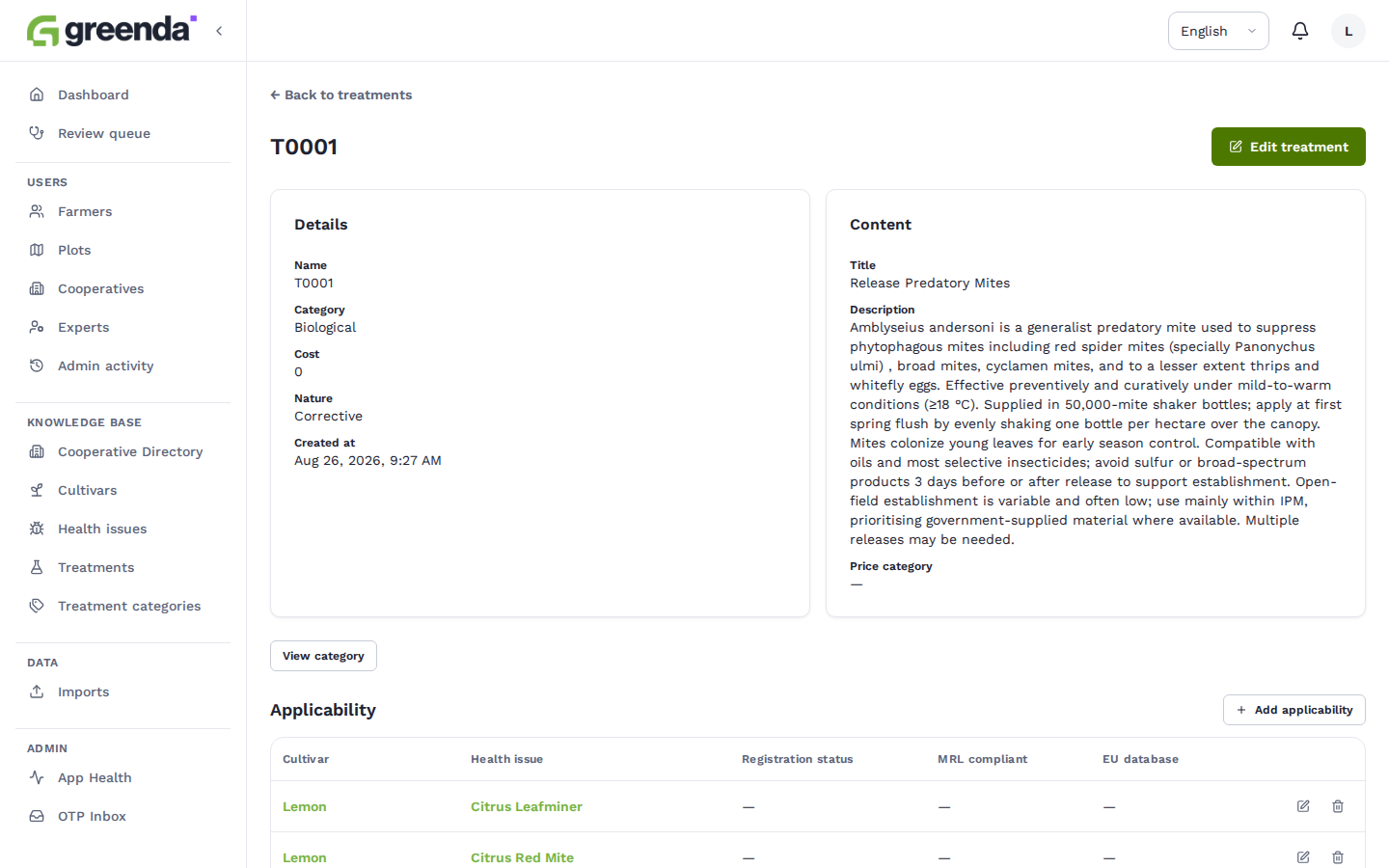Click Edit treatment button
The height and width of the screenshot is (868, 1389).
[x=1289, y=147]
